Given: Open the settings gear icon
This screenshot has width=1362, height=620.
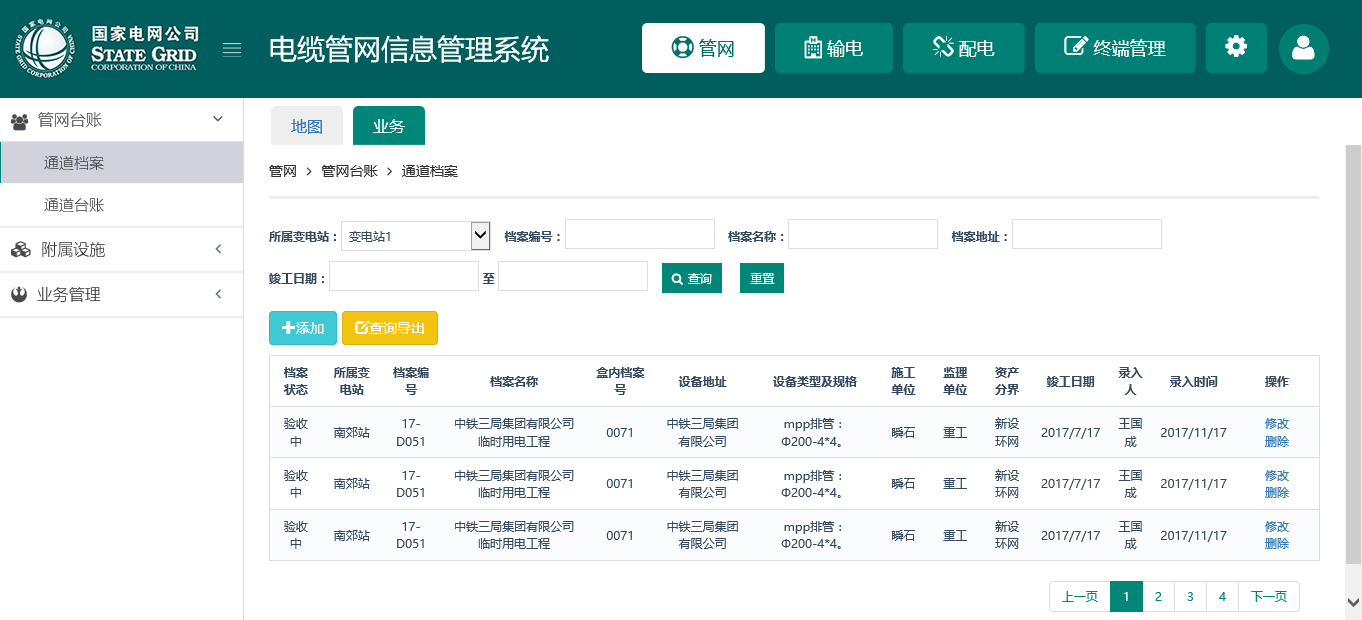Looking at the screenshot, I should tap(1236, 48).
